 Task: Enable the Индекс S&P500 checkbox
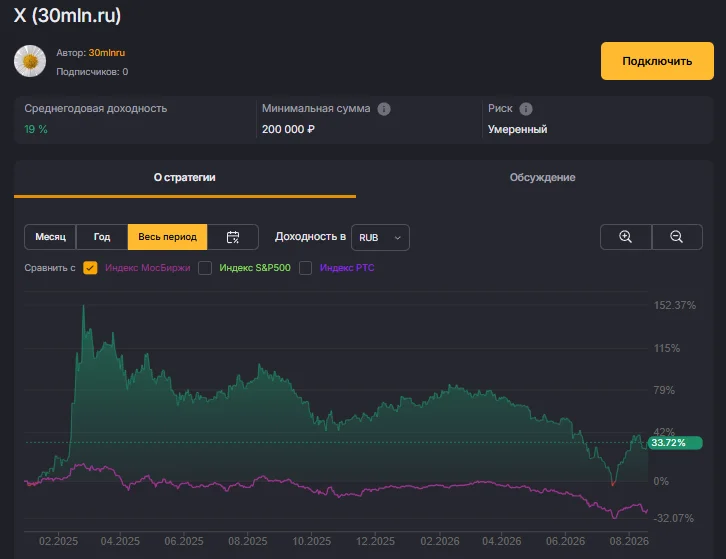pos(205,268)
